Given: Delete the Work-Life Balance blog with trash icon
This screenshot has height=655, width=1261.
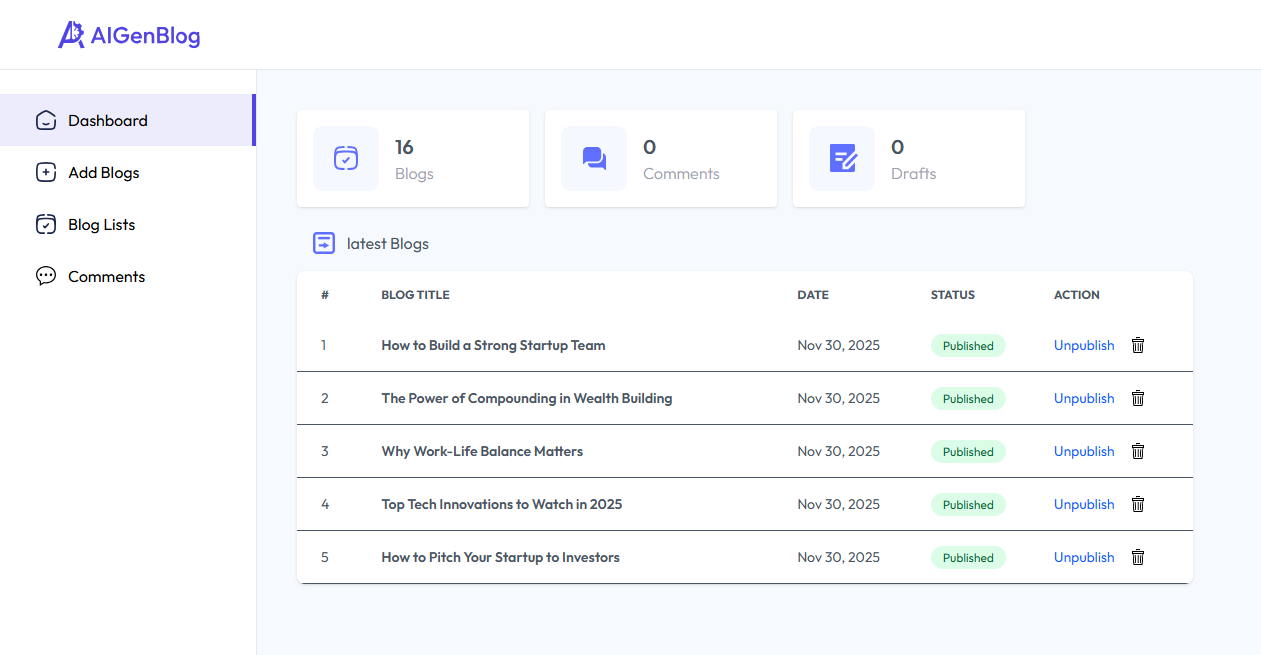Looking at the screenshot, I should (1137, 451).
